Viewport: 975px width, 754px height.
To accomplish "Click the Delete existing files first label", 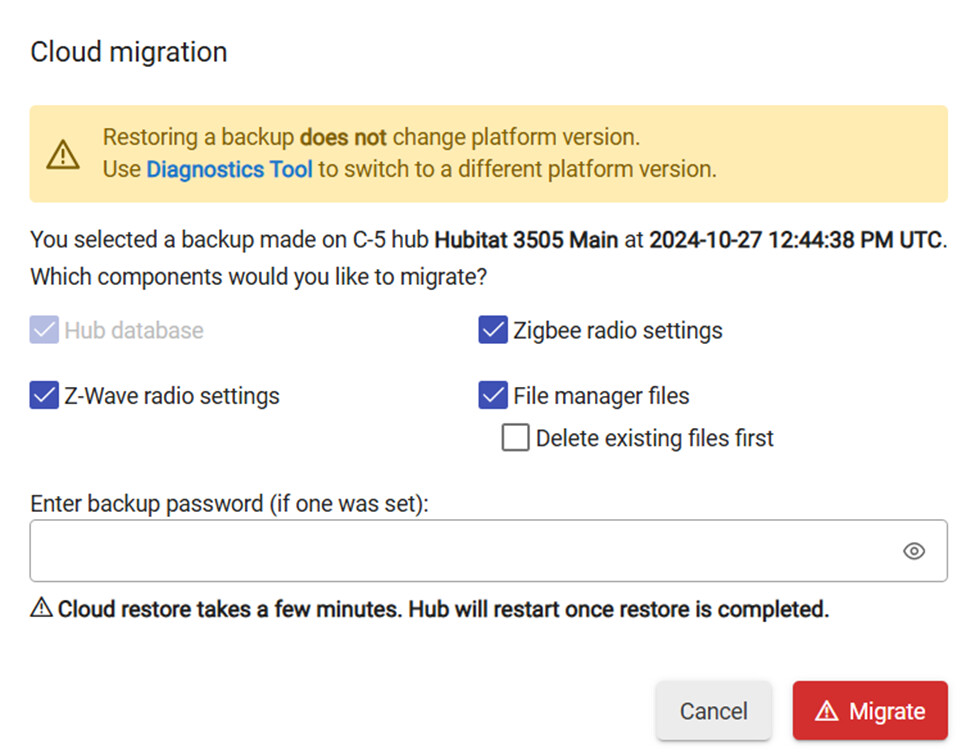I will click(654, 438).
